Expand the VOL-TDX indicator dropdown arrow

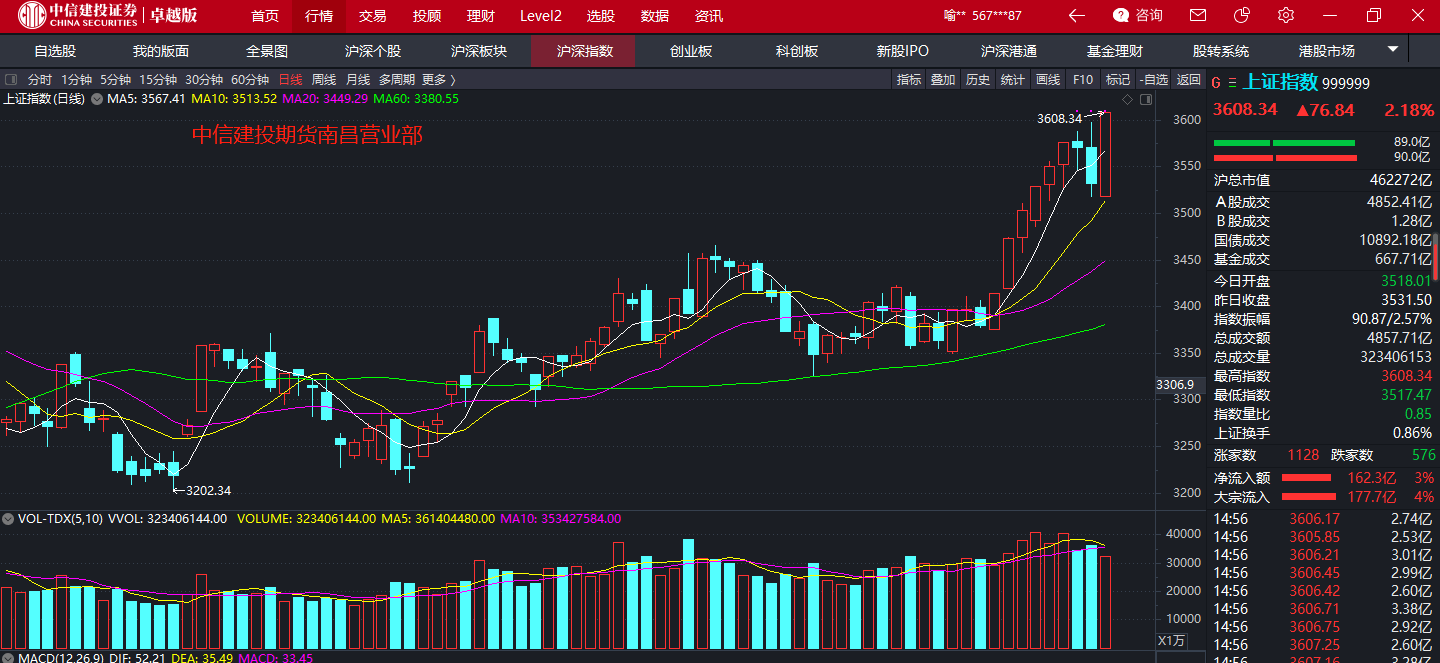[x=8, y=519]
